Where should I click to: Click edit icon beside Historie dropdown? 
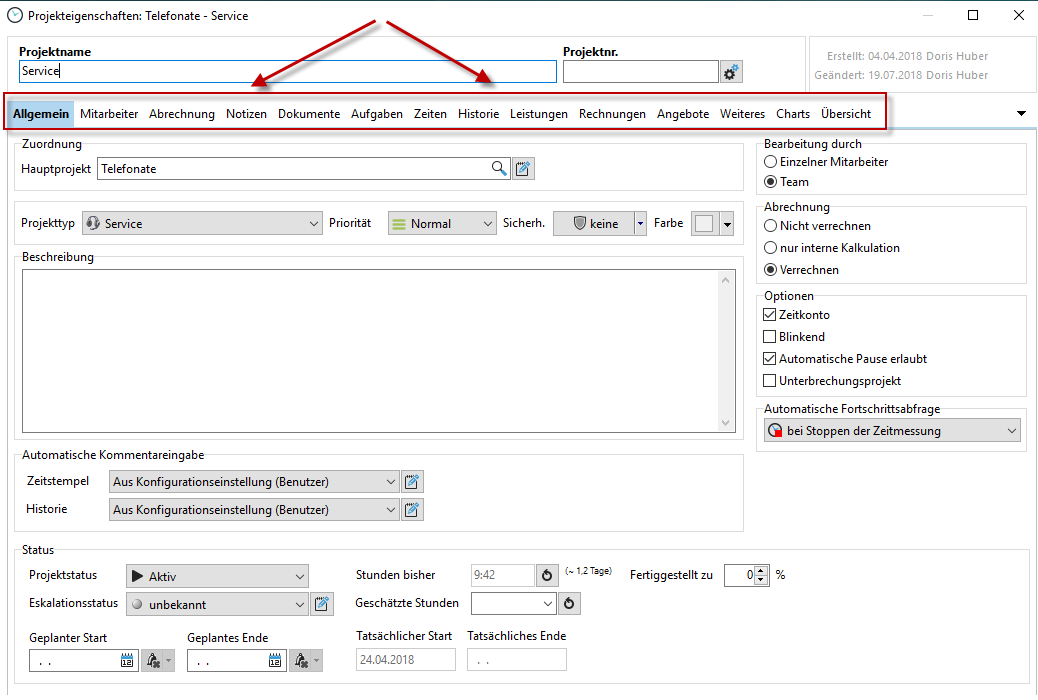(x=412, y=510)
